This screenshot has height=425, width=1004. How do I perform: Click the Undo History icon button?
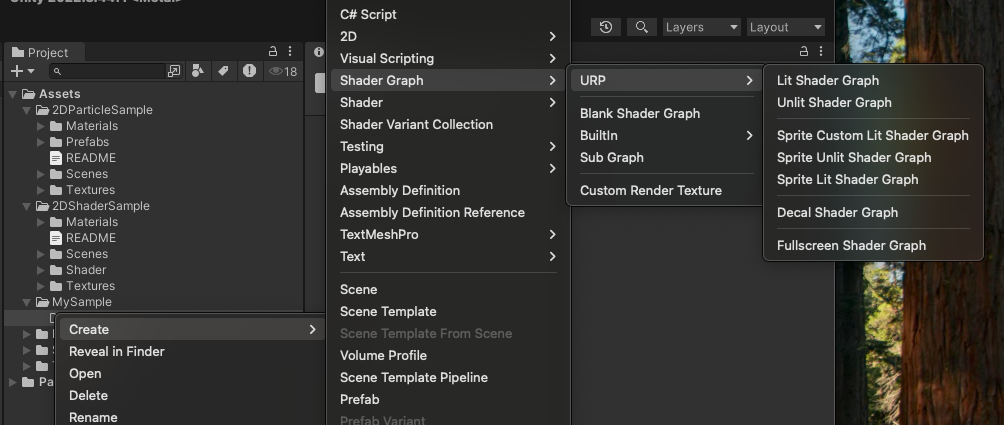[x=605, y=27]
